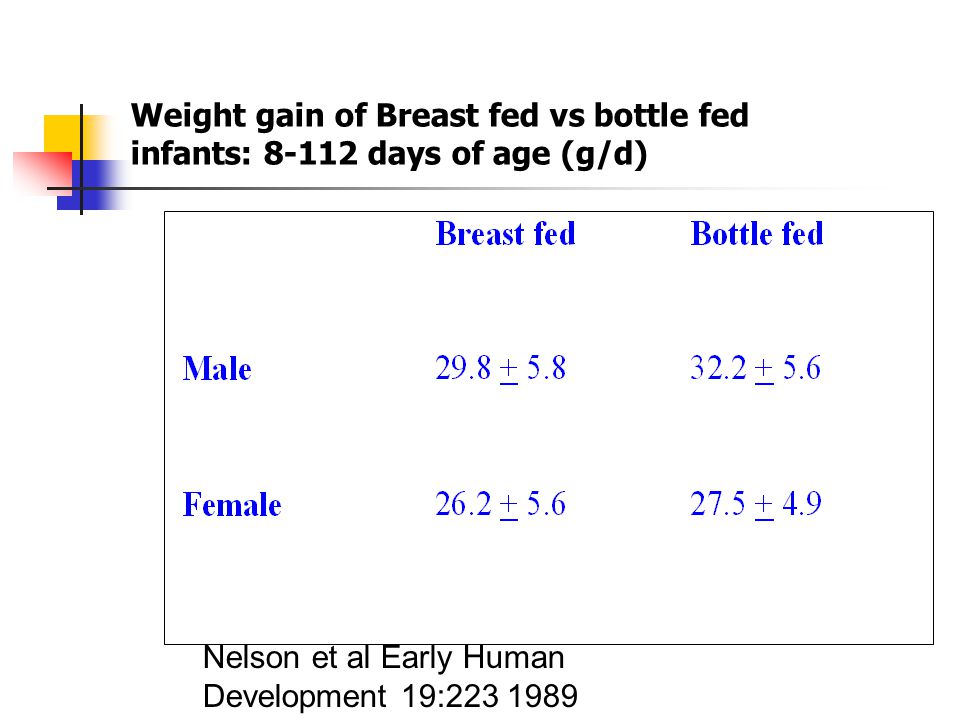Viewport: 960px width, 720px height.
Task: Click the red square in slide logo
Action: tap(43, 170)
